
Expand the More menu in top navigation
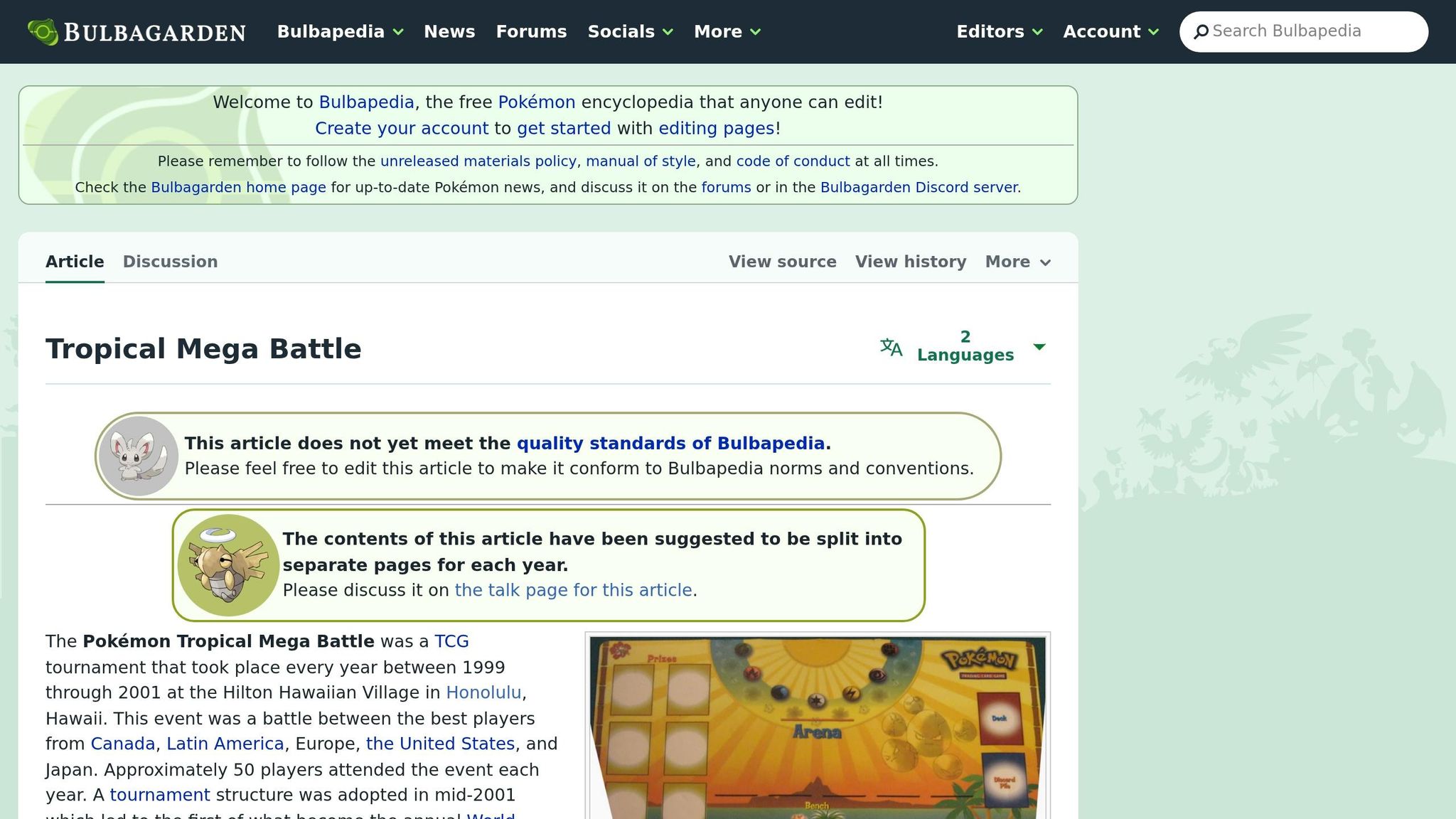727,32
